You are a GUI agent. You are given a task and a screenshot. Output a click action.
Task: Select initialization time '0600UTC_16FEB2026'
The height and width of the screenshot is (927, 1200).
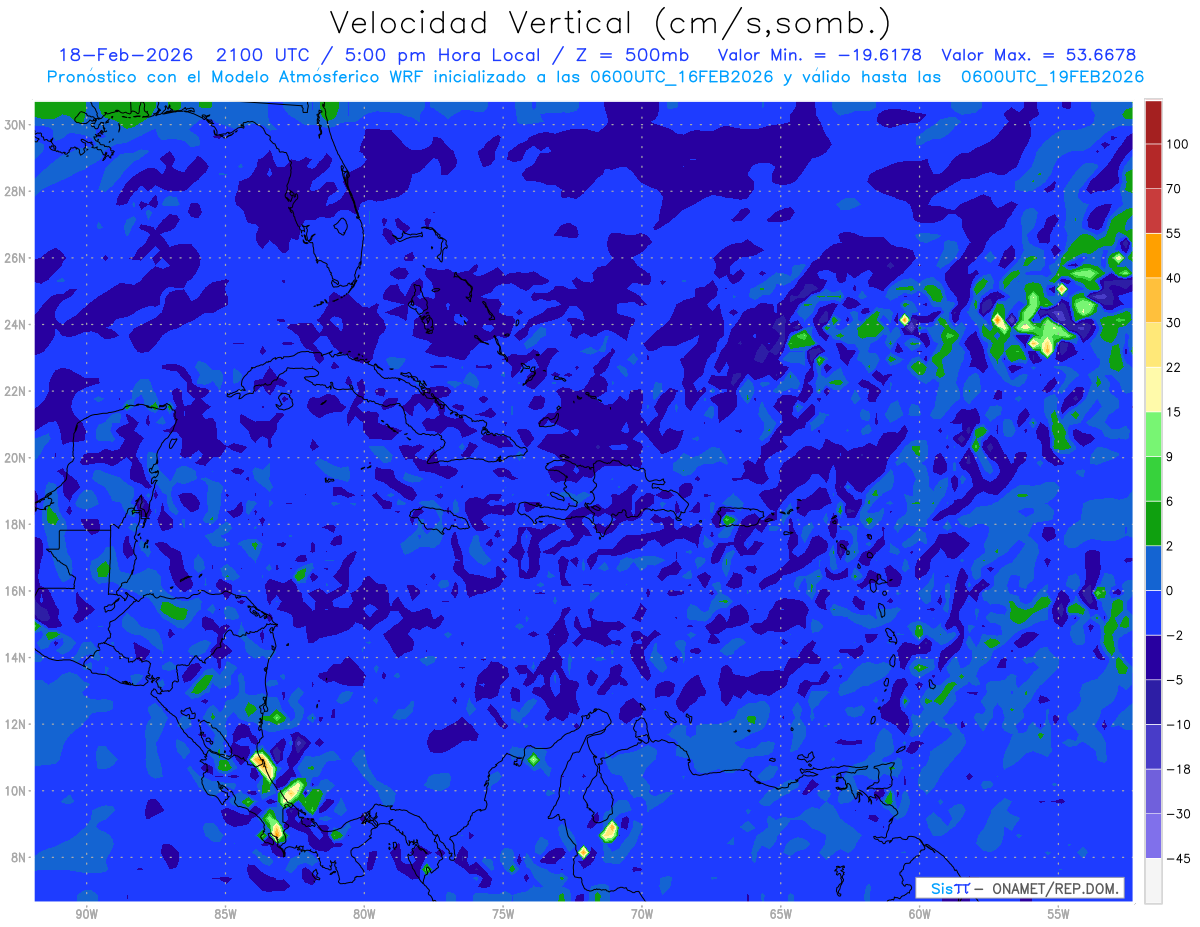tap(680, 77)
